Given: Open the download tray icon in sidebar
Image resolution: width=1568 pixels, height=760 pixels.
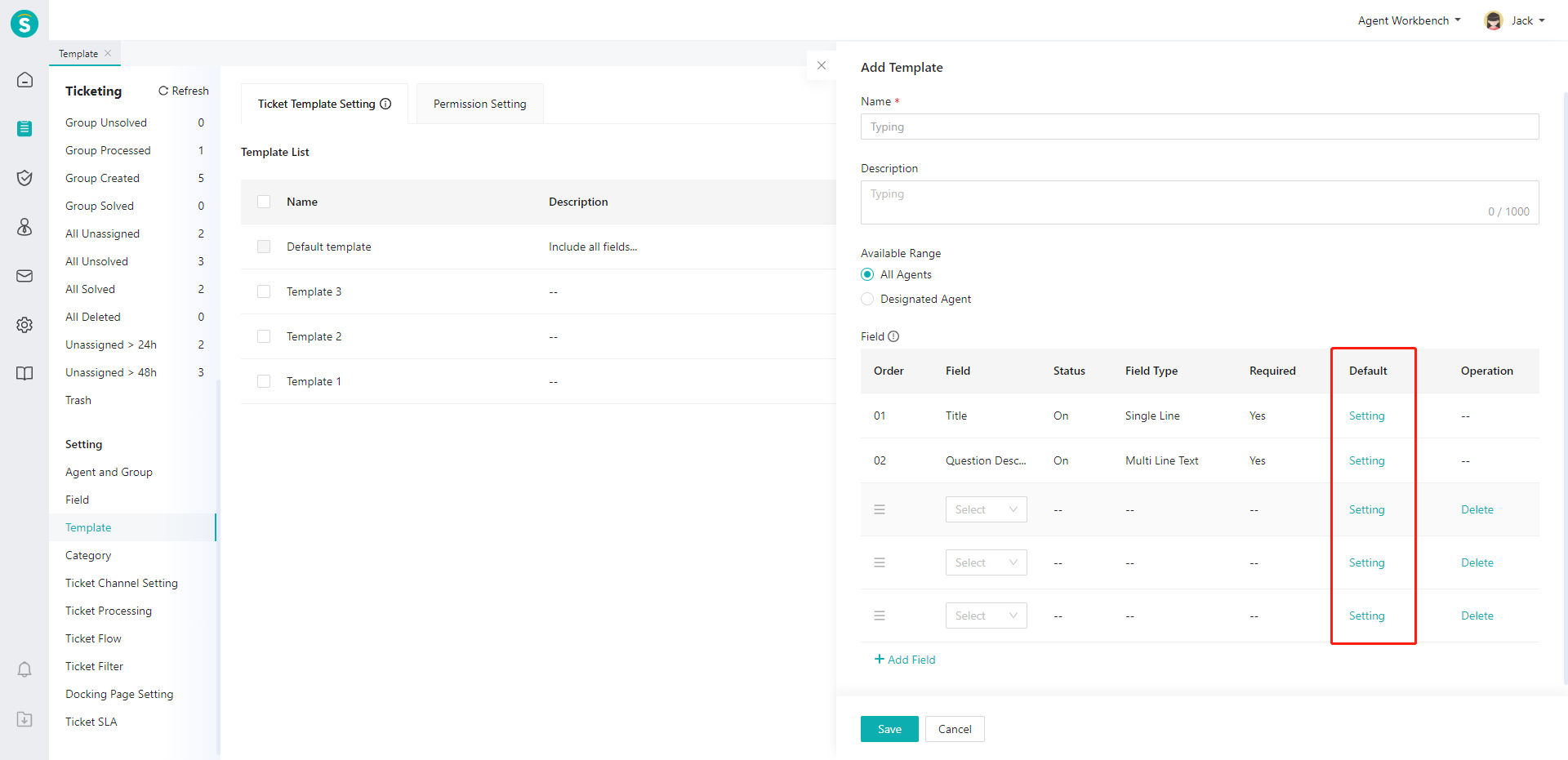Looking at the screenshot, I should [x=24, y=719].
